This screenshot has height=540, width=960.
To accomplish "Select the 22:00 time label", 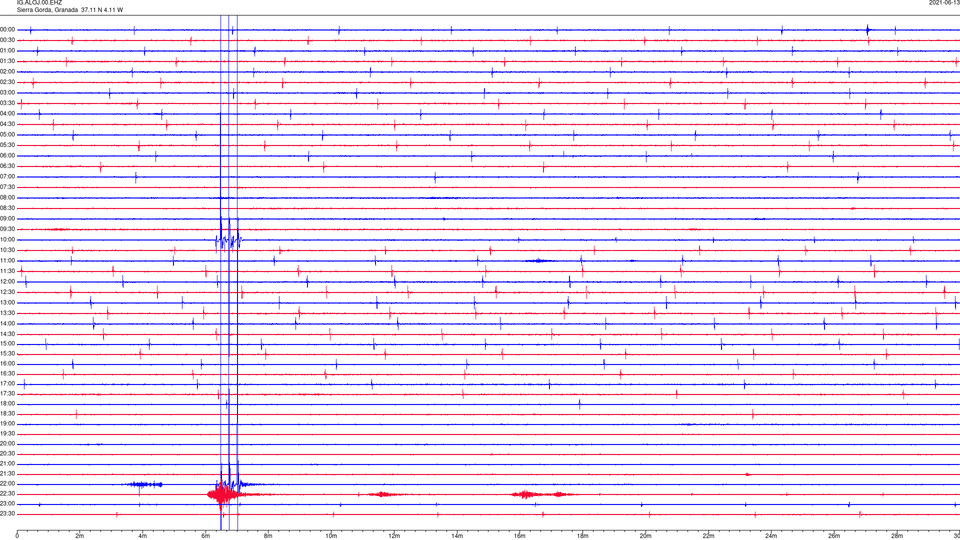I will pyautogui.click(x=8, y=484).
